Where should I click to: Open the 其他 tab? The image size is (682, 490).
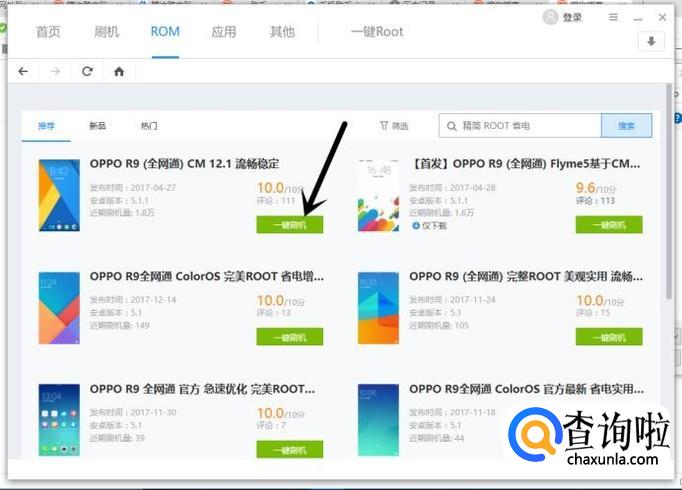pyautogui.click(x=282, y=32)
